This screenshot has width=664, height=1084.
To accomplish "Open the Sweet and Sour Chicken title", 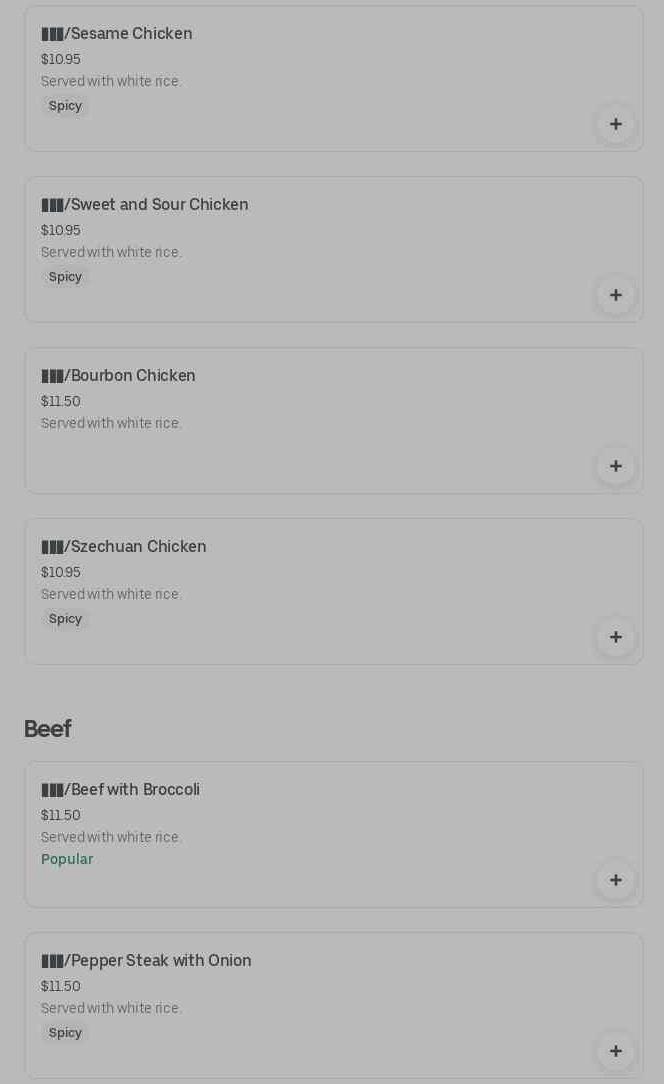I will point(145,205).
